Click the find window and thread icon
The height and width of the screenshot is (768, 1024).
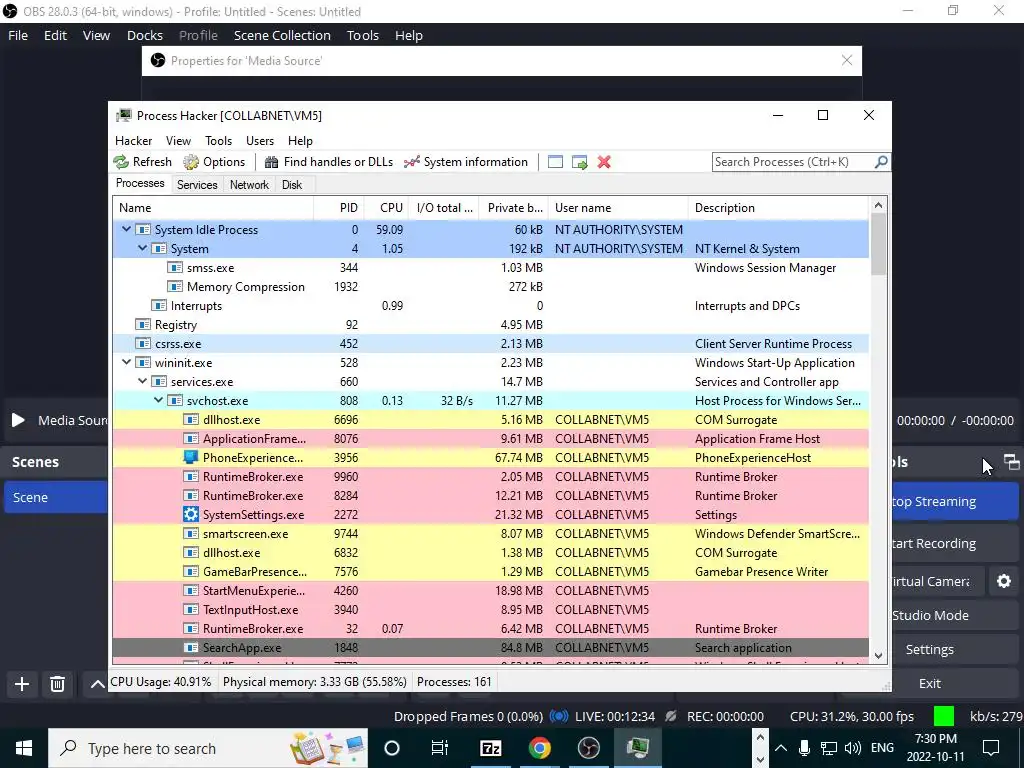click(x=579, y=162)
